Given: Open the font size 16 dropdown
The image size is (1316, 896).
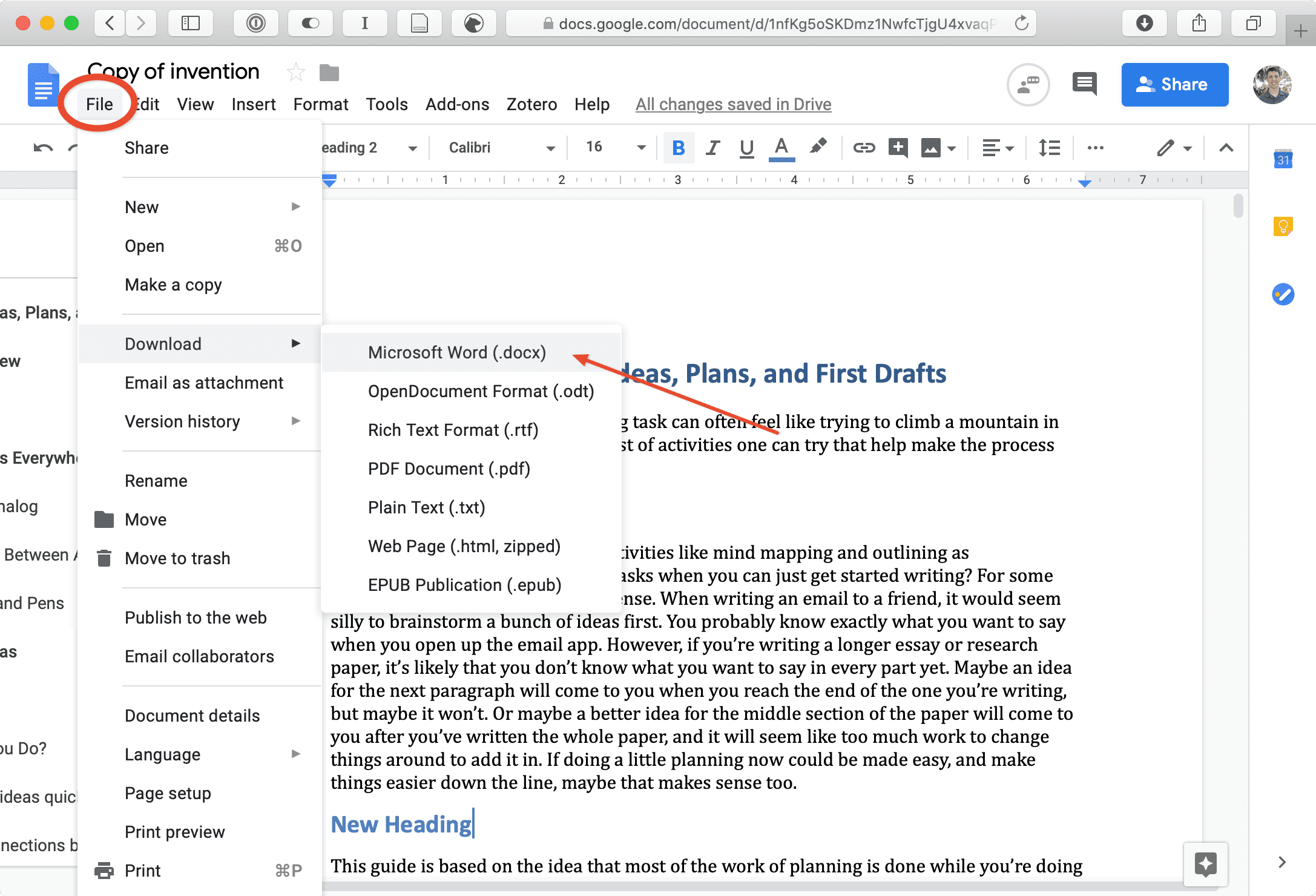Looking at the screenshot, I should [x=615, y=148].
